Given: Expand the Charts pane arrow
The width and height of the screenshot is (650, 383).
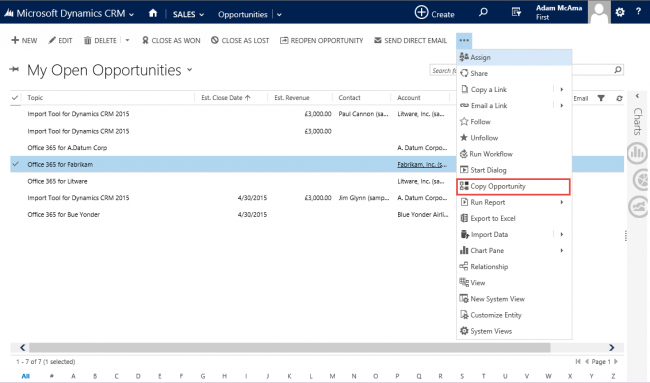Looking at the screenshot, I should tap(638, 96).
